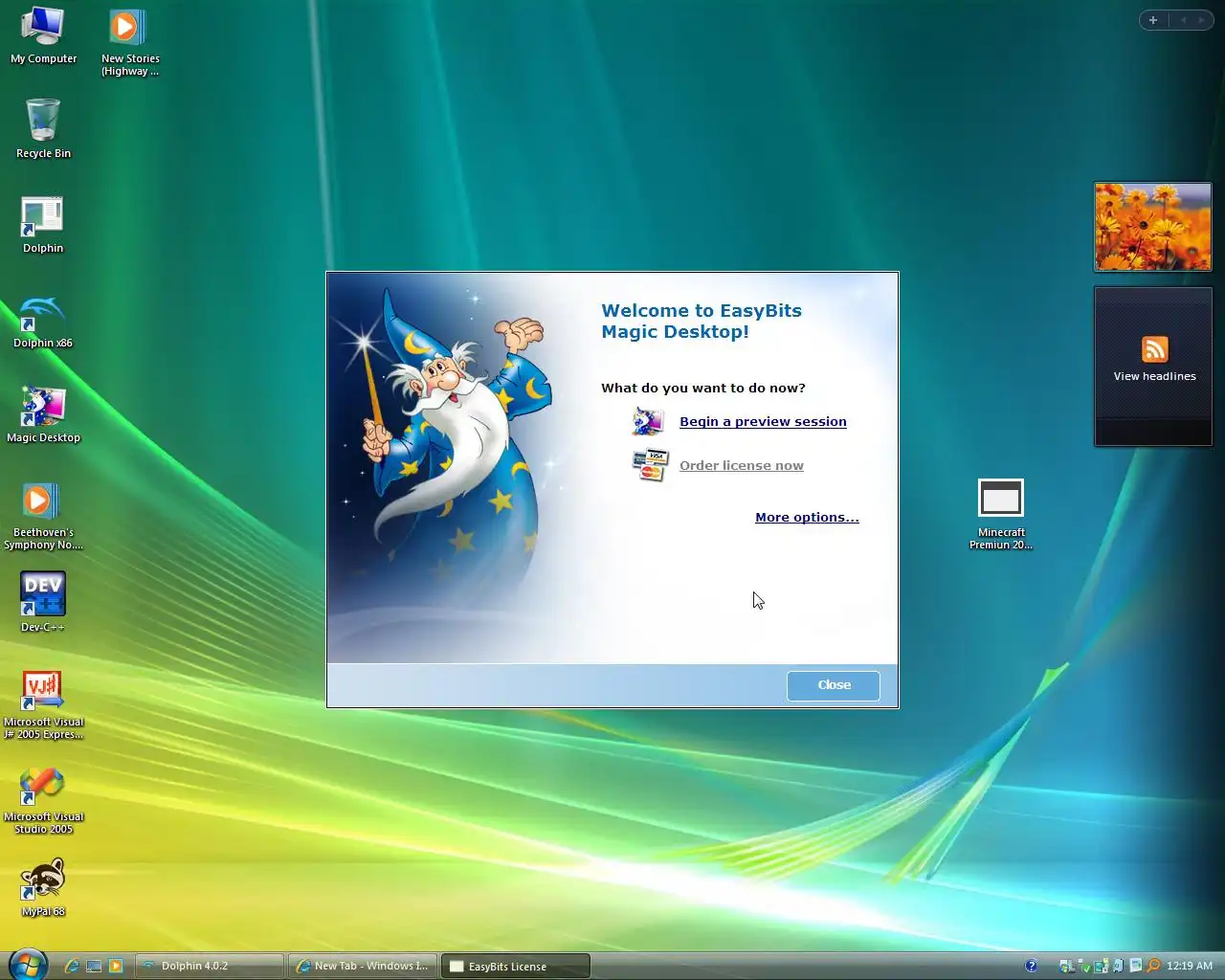
Task: Switch to the New Tab - Windows Internet Explorer taskbar button
Action: point(363,966)
